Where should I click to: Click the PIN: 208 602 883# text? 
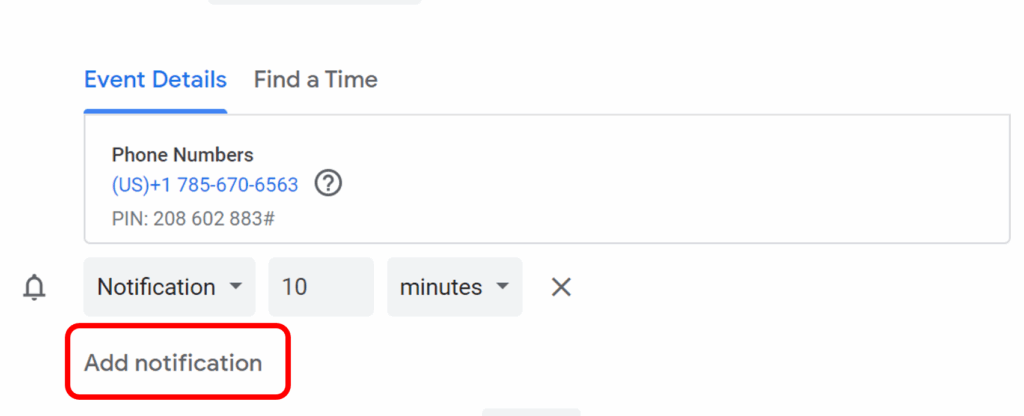tap(193, 218)
